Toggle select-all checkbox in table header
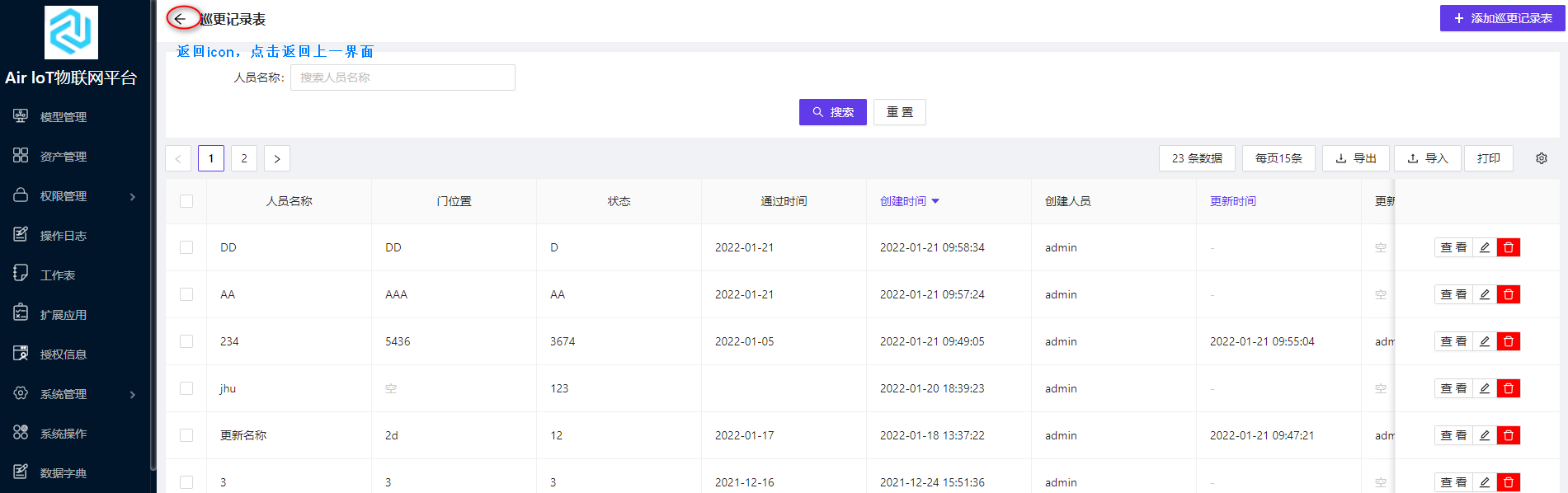1568x493 pixels. 186,201
